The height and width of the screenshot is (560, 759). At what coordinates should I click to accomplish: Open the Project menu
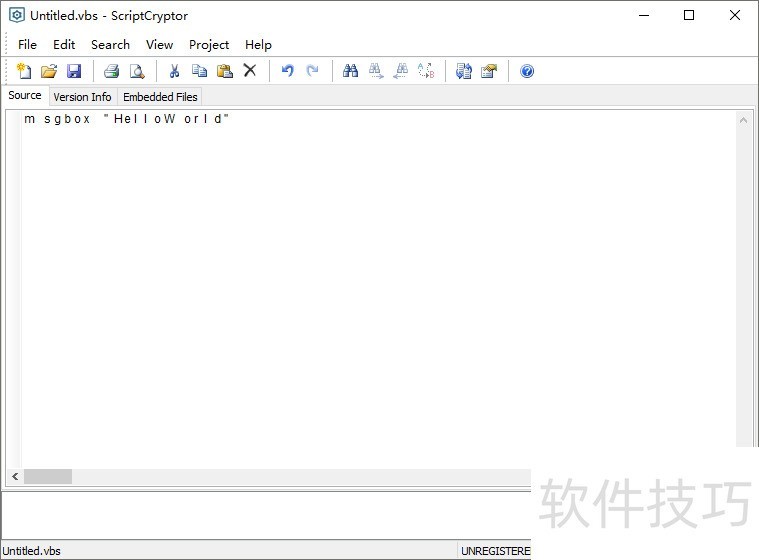click(209, 45)
